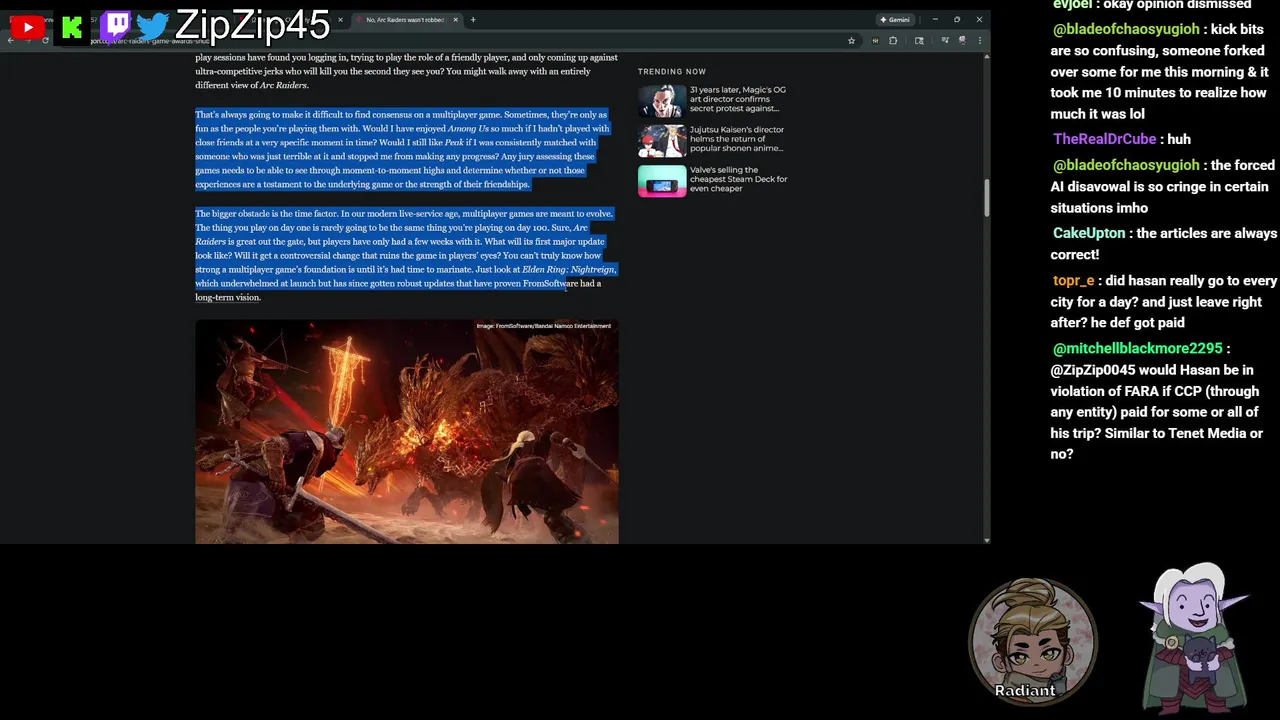Screen dimensions: 1280x720
Task: Click the 'Image: FromSoftware/Bandai Namco Entertainment' credit
Action: click(x=543, y=326)
